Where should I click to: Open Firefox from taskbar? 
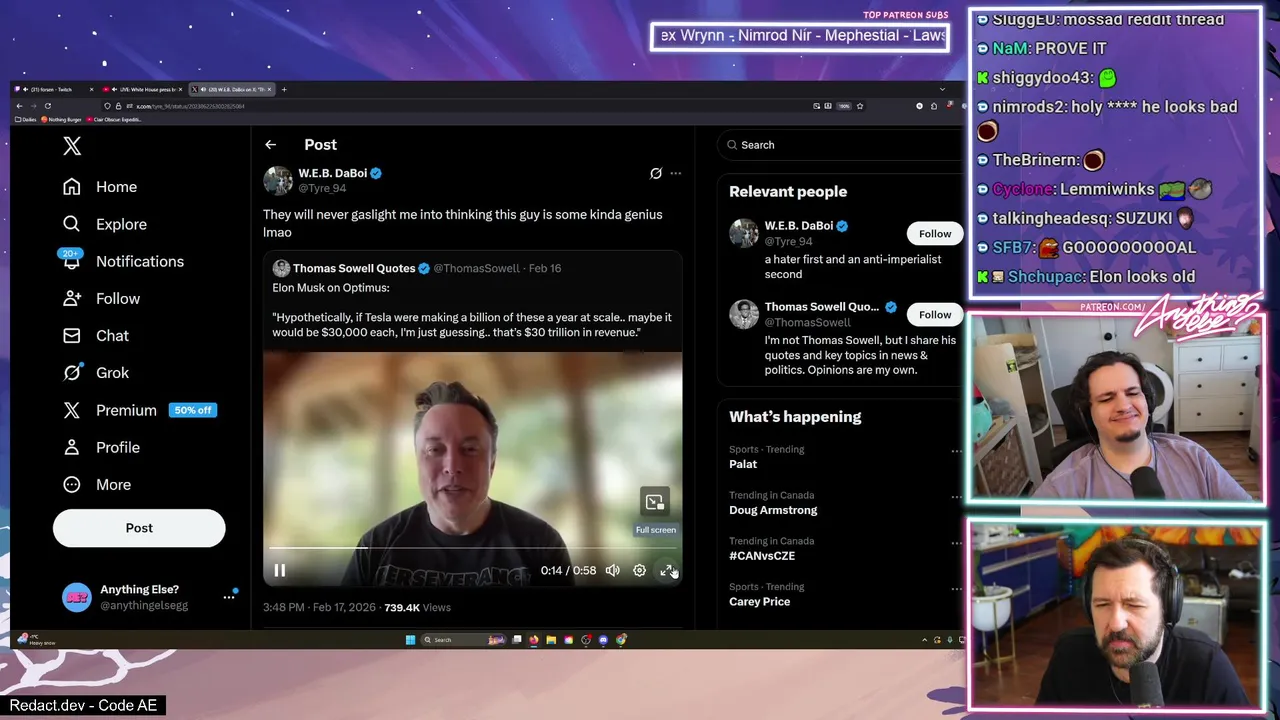[x=534, y=640]
